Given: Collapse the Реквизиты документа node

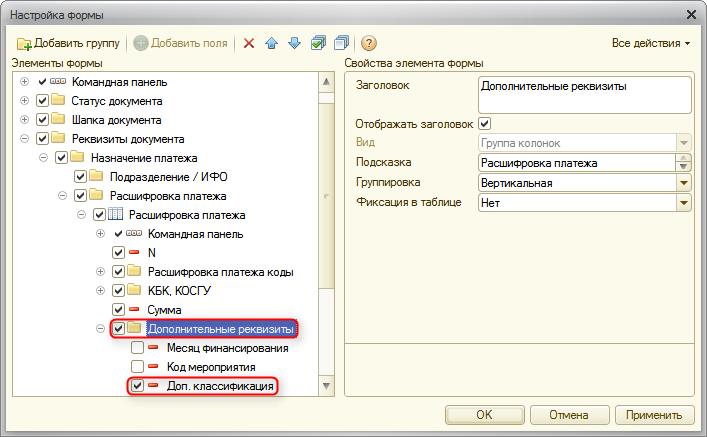Looking at the screenshot, I should pos(24,138).
